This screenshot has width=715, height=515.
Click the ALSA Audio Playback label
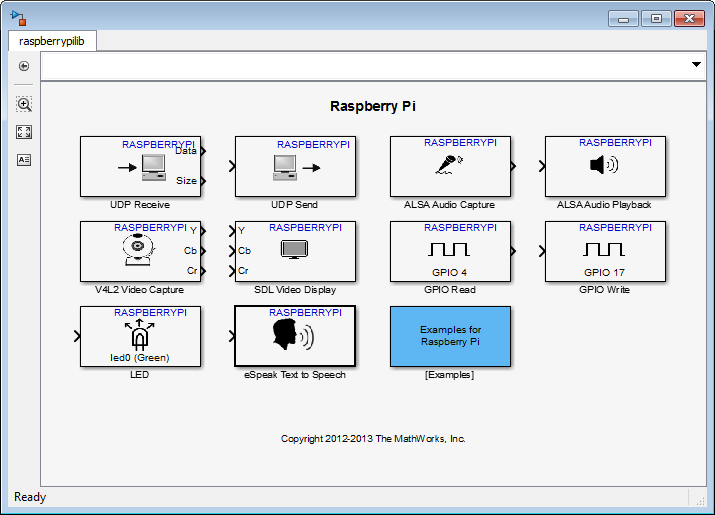click(604, 205)
